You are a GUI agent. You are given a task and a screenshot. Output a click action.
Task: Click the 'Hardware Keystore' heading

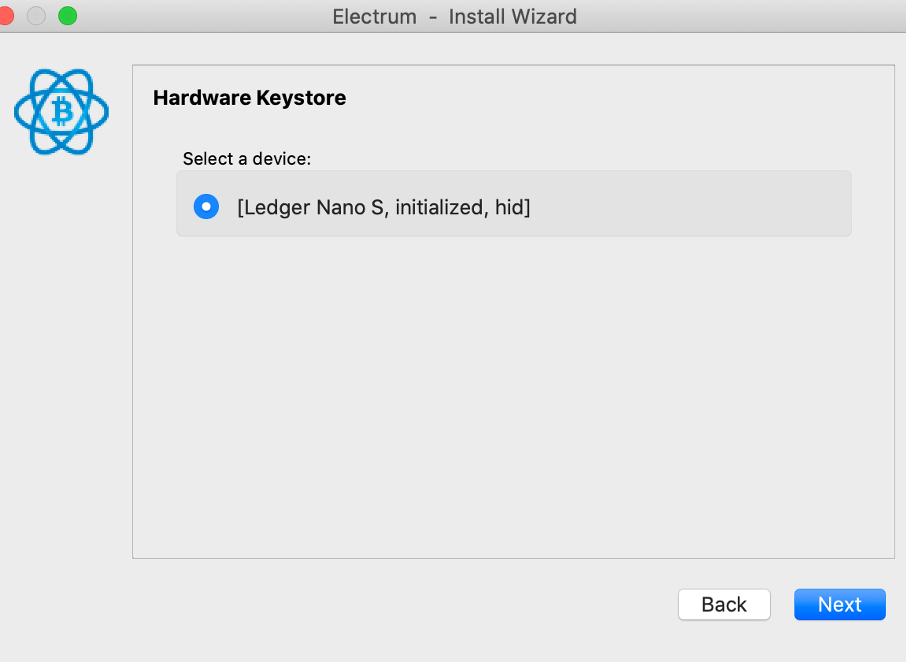point(250,98)
